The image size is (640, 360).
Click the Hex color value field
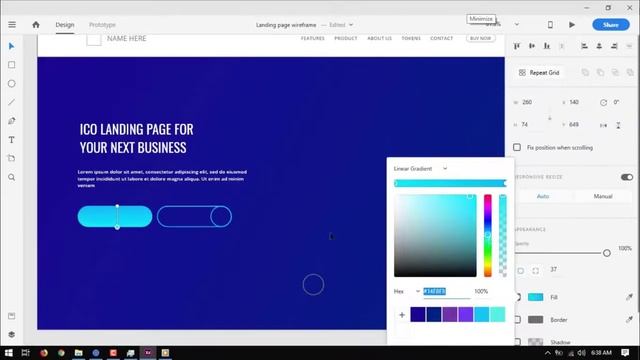click(447, 291)
